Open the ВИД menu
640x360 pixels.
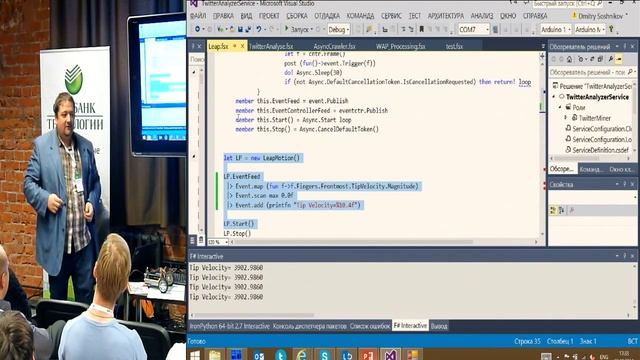(x=246, y=16)
